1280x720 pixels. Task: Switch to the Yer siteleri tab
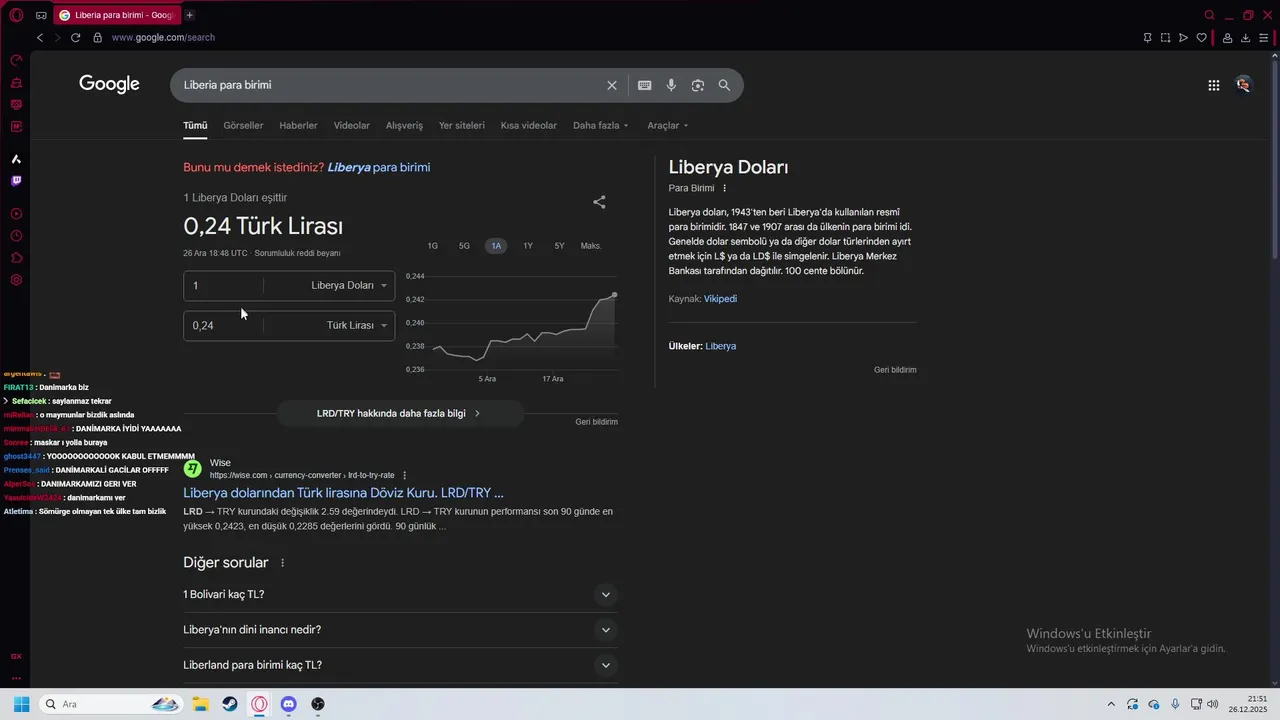462,125
